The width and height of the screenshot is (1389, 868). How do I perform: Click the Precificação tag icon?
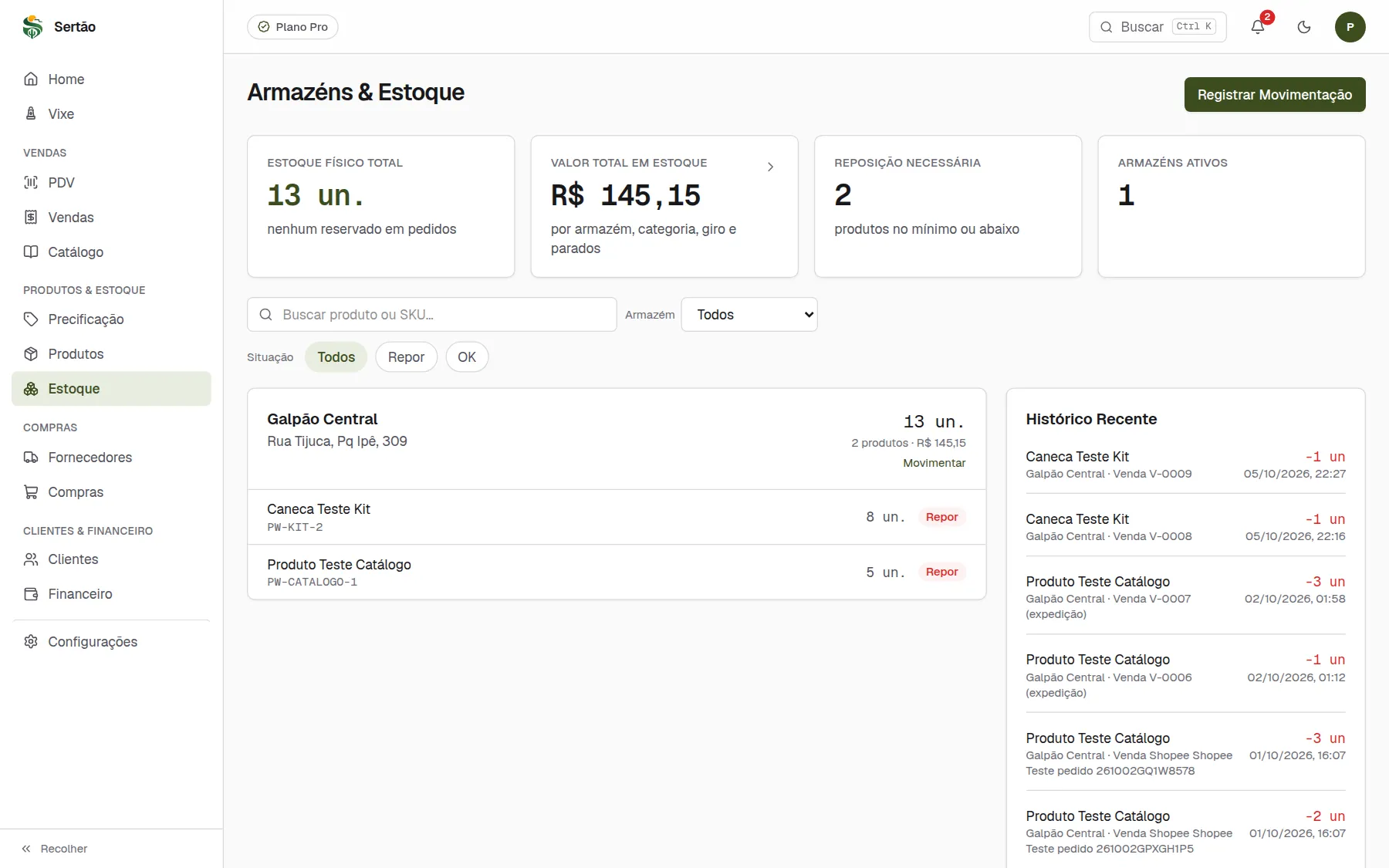click(31, 319)
